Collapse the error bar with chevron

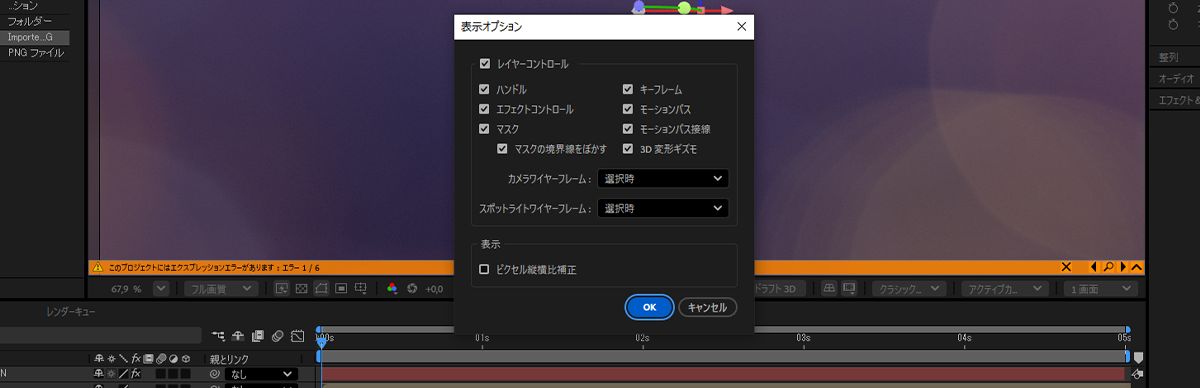click(1137, 267)
